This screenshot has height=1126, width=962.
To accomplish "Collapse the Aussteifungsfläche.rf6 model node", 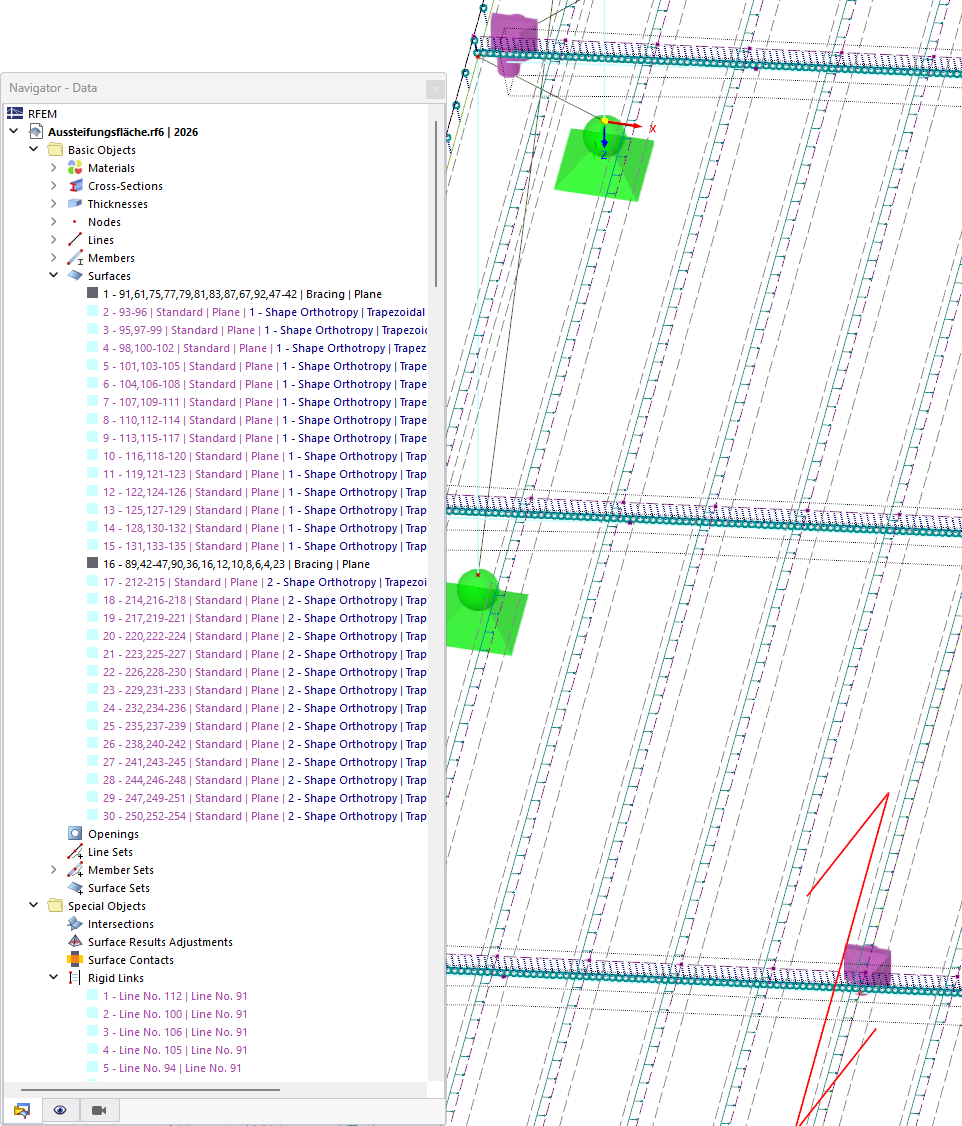I will tap(14, 131).
